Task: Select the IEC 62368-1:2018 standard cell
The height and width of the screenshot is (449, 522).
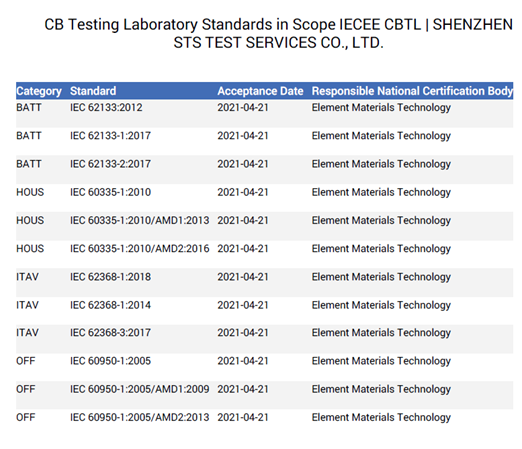Action: 110,277
